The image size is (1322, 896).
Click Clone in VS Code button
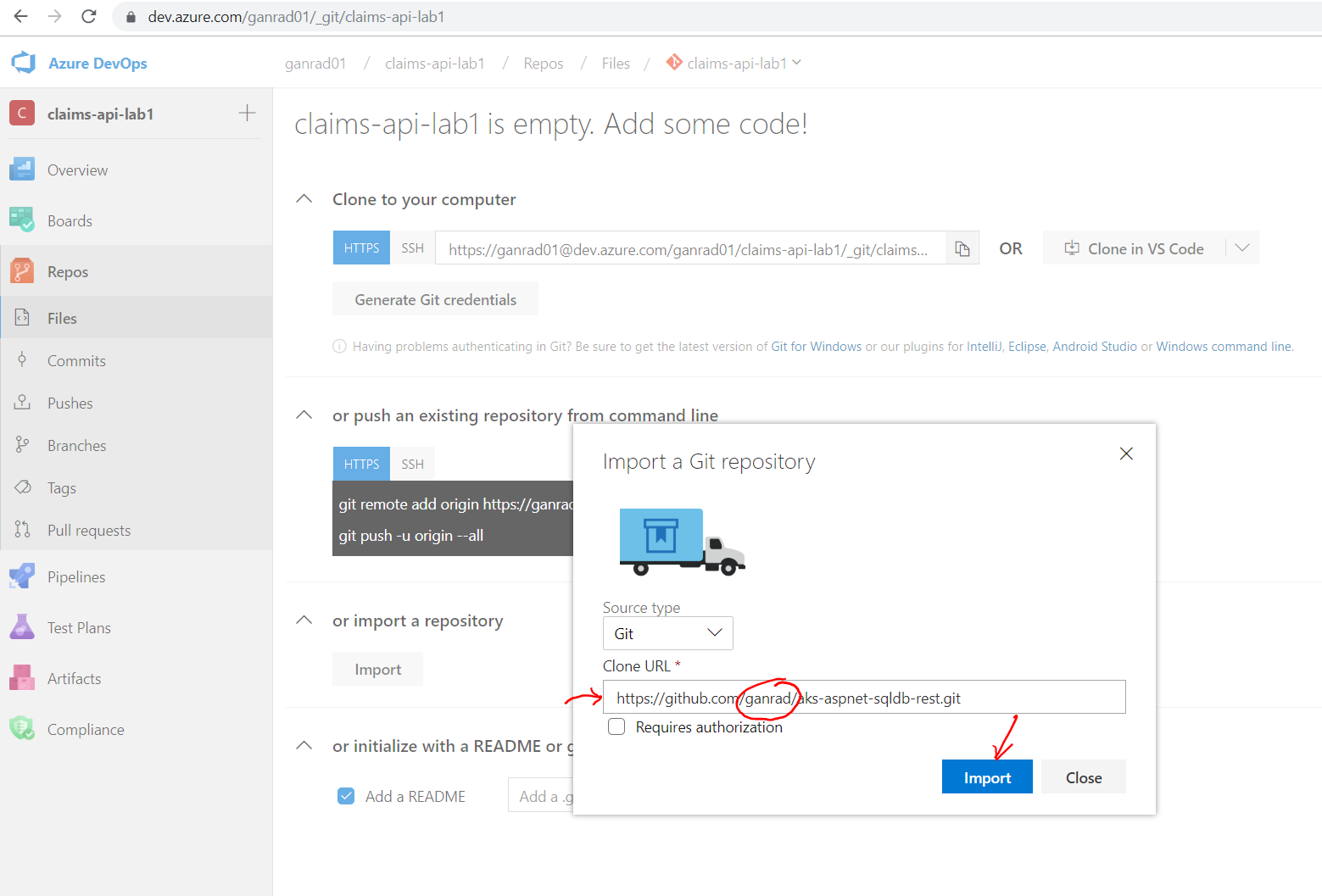click(1135, 248)
